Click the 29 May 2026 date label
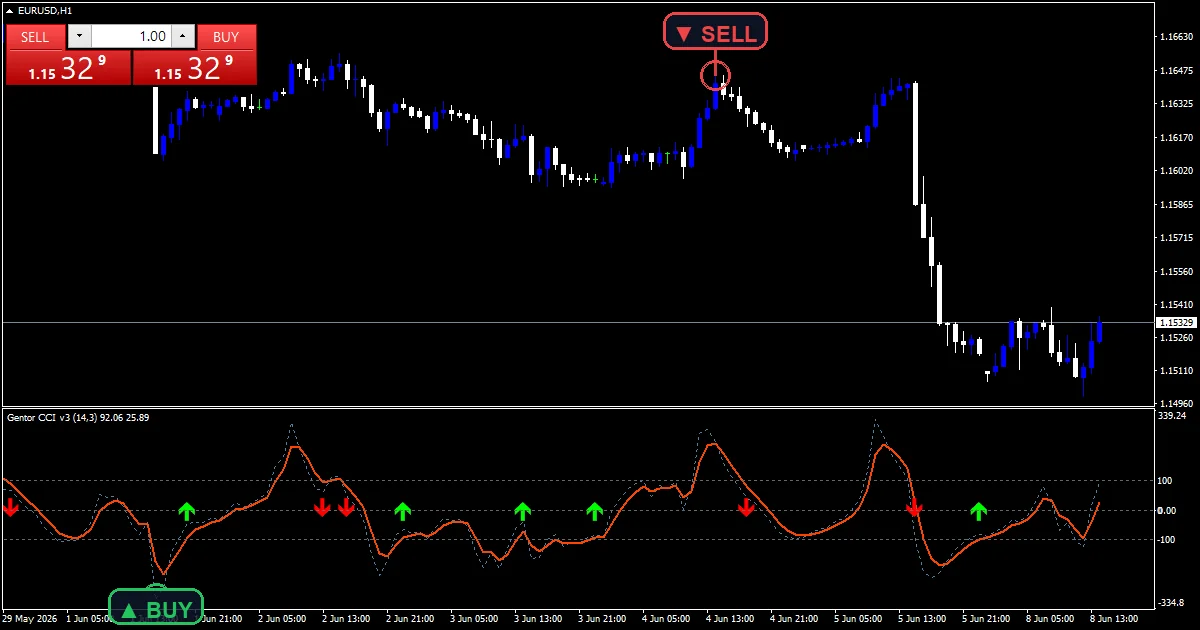Screen dimensions: 1200x630 tap(31, 620)
